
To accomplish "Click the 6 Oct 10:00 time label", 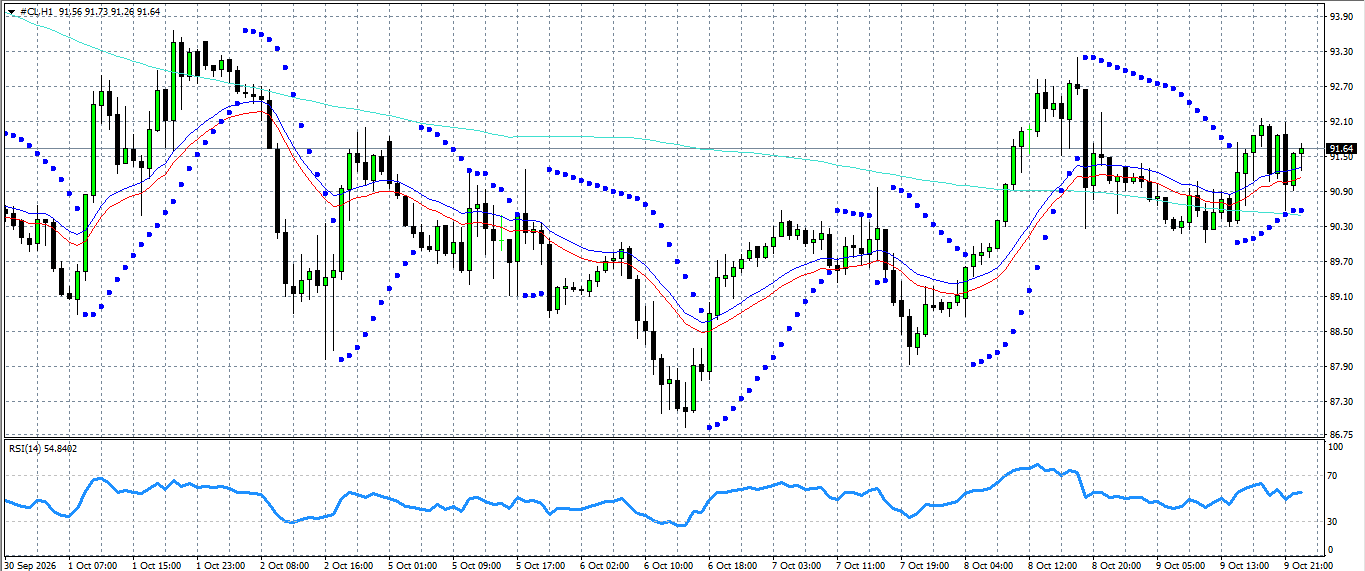I will (x=669, y=565).
